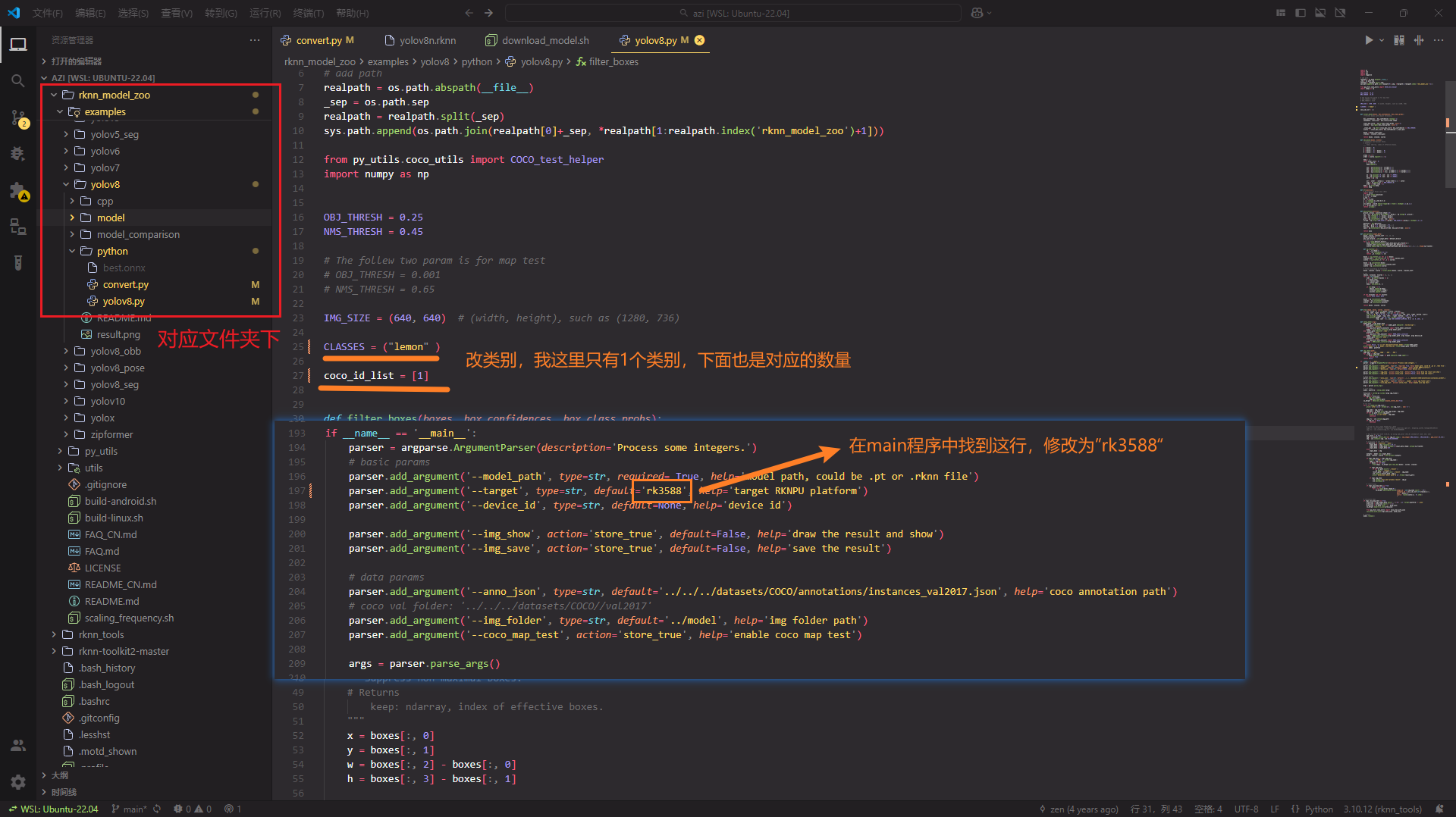Toggle the secondary side bar visibility
1456x817 pixels.
coord(1340,13)
